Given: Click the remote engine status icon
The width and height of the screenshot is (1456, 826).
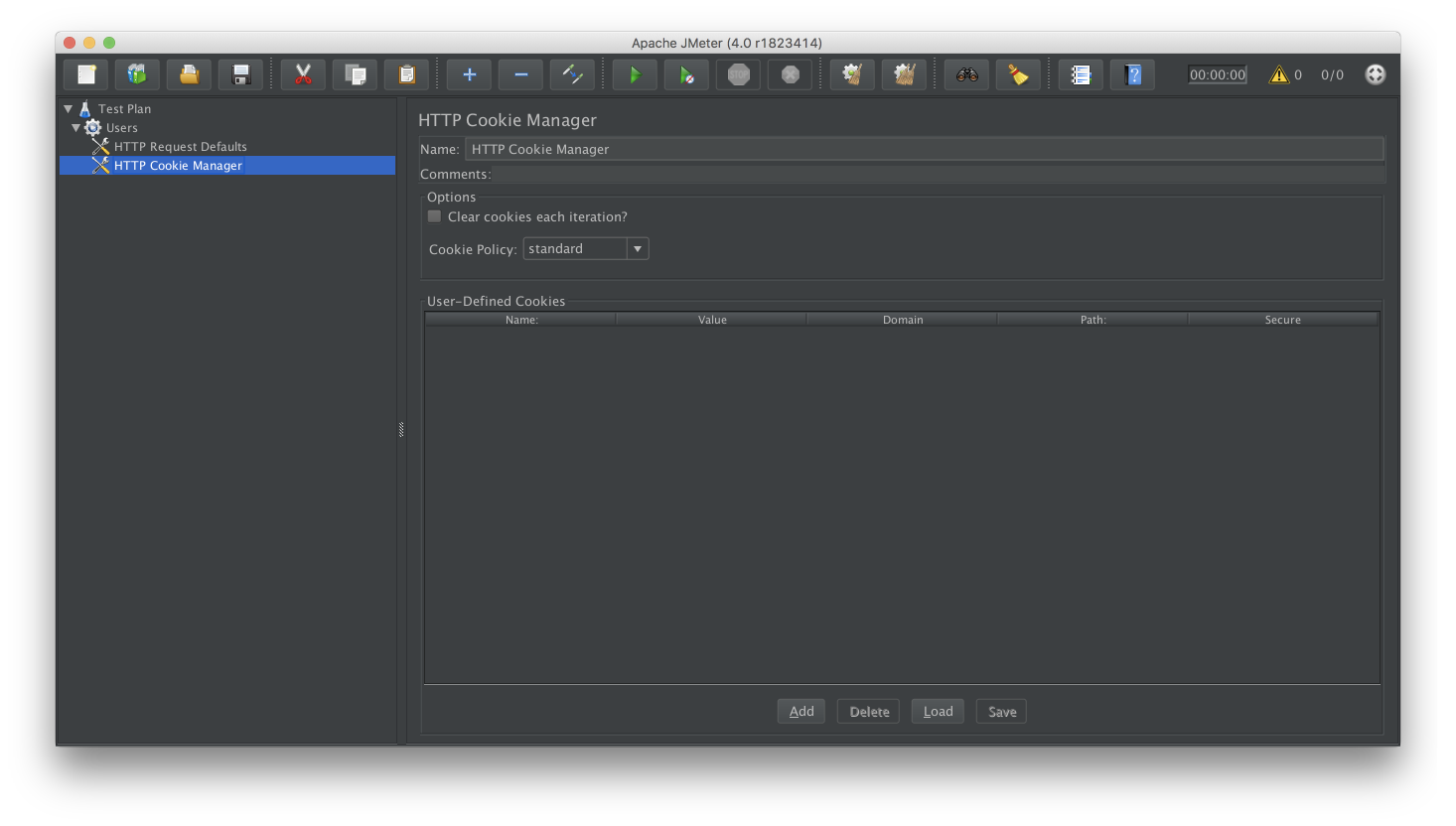Looking at the screenshot, I should tap(1376, 74).
